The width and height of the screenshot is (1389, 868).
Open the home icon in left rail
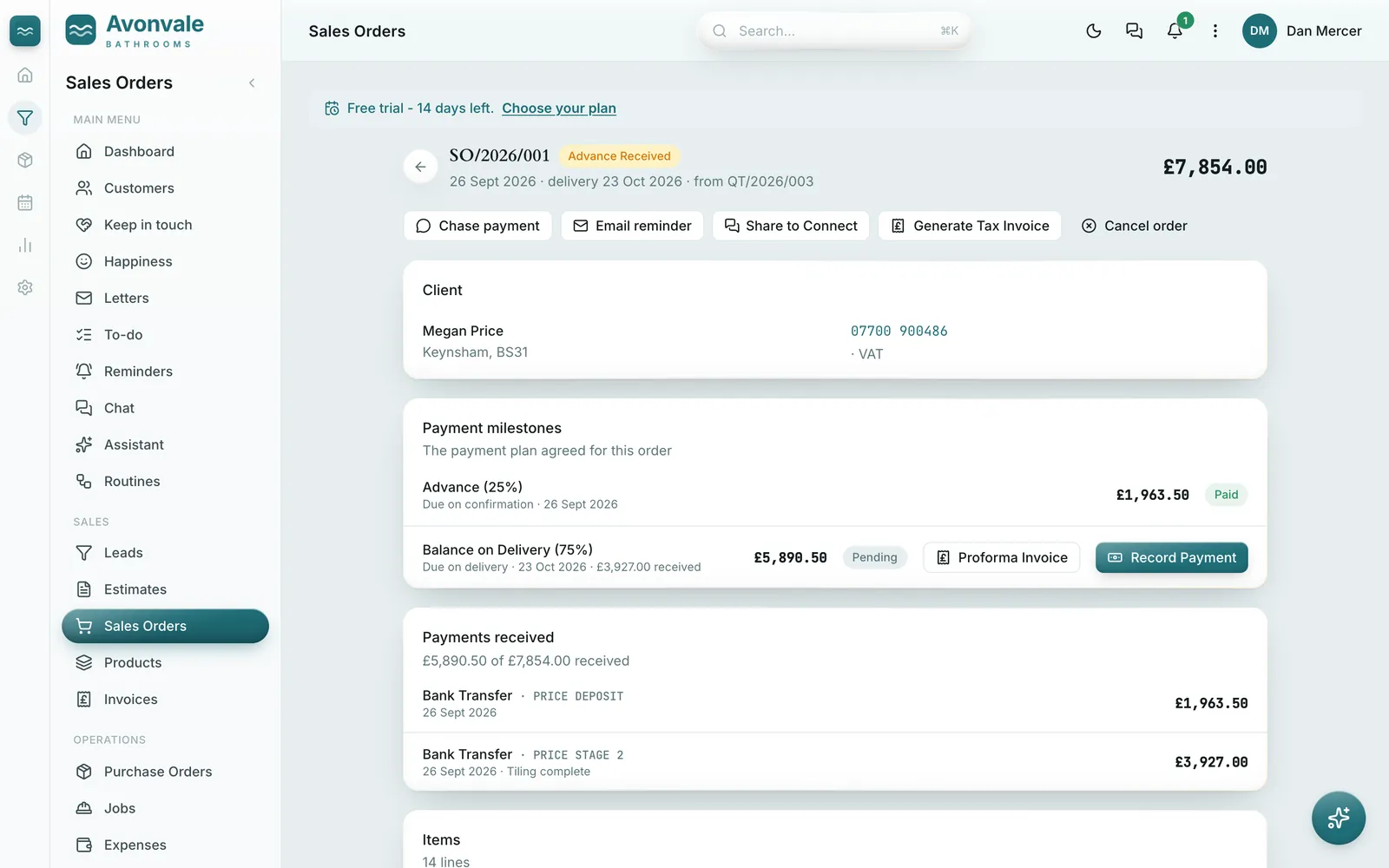(25, 76)
